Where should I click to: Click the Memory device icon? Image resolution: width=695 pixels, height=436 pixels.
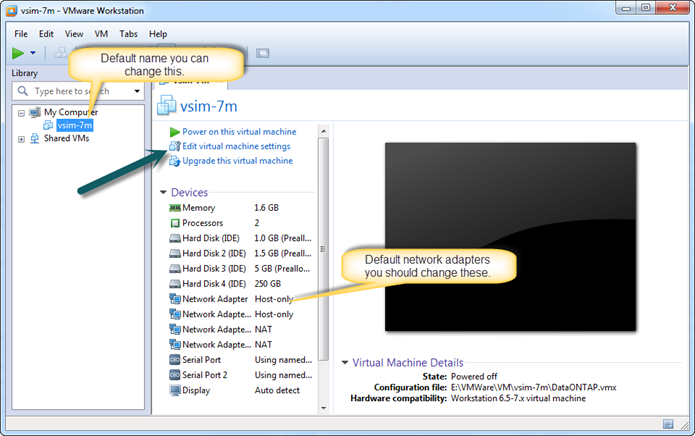point(175,208)
